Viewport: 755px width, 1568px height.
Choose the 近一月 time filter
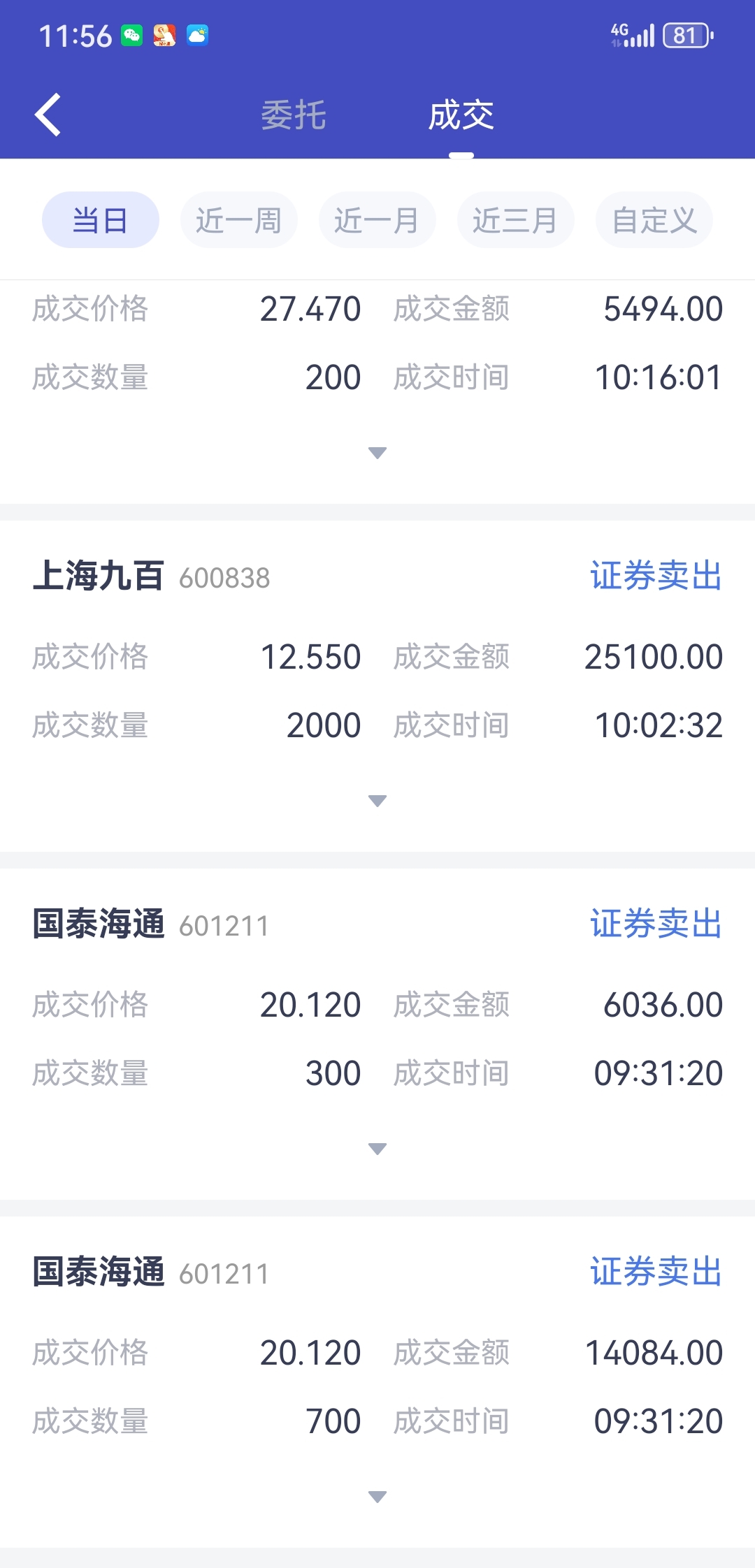click(377, 220)
